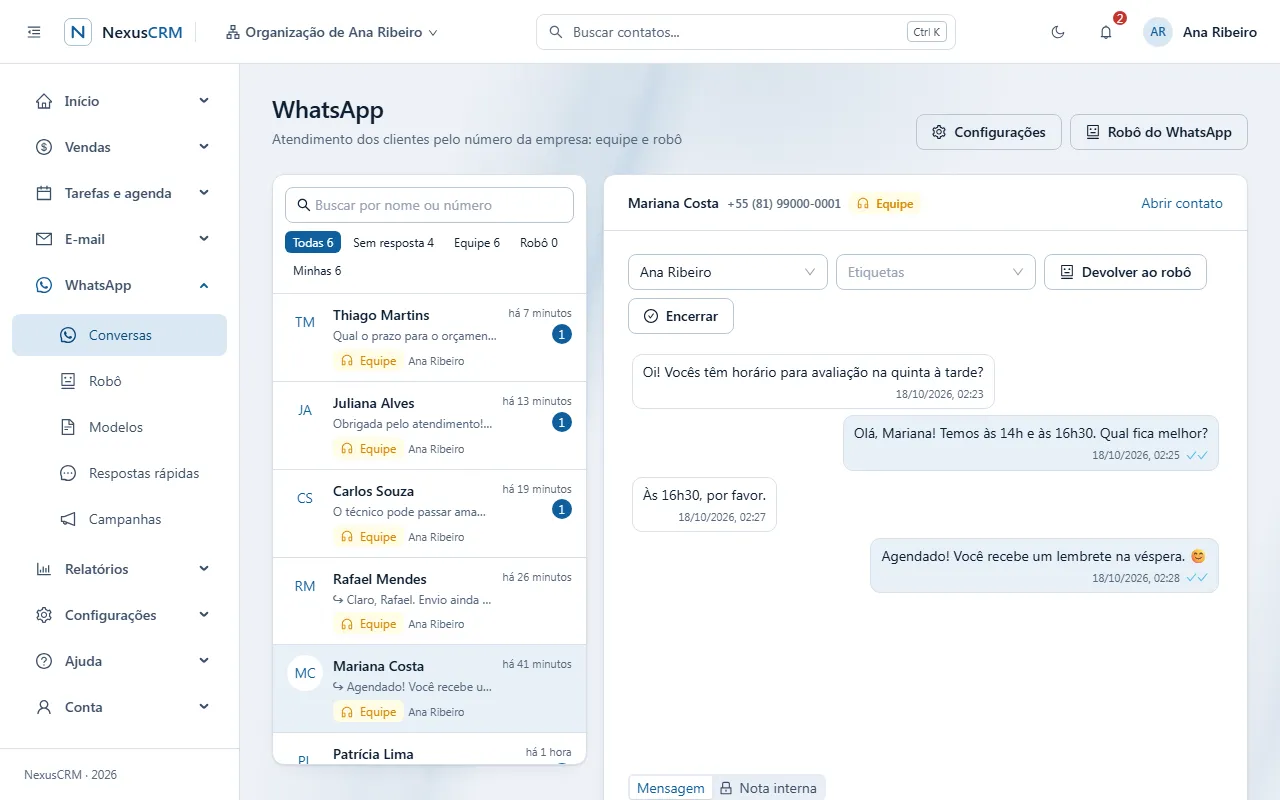Open notifications from the bell icon
Image resolution: width=1280 pixels, height=800 pixels.
1106,32
